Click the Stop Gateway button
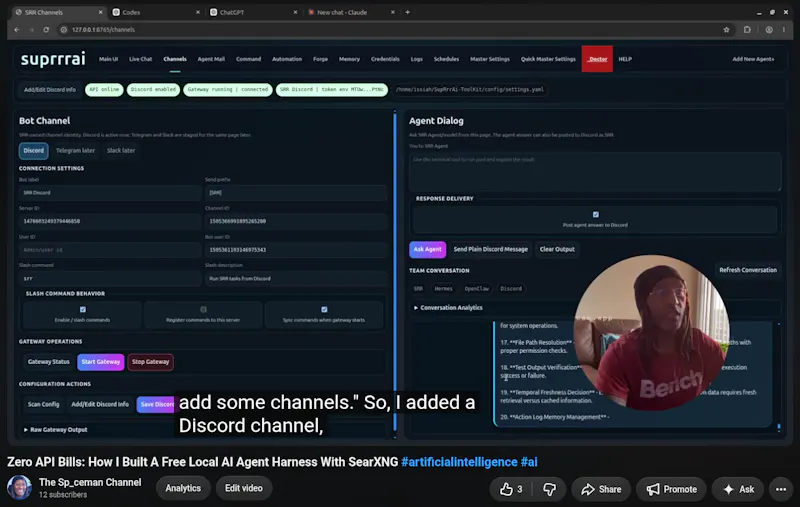 pyautogui.click(x=151, y=362)
